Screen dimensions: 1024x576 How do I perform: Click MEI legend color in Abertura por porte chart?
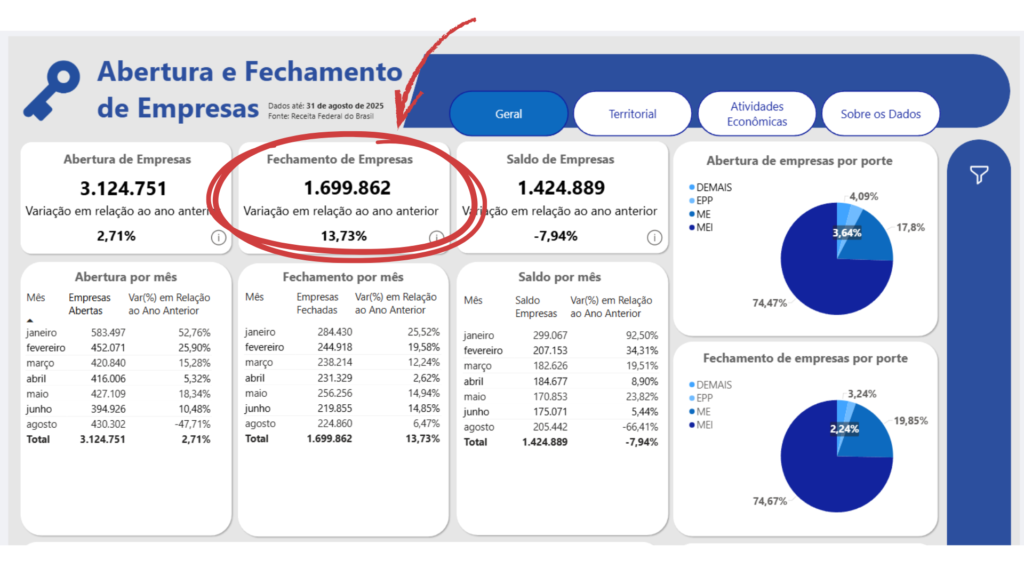(x=691, y=227)
